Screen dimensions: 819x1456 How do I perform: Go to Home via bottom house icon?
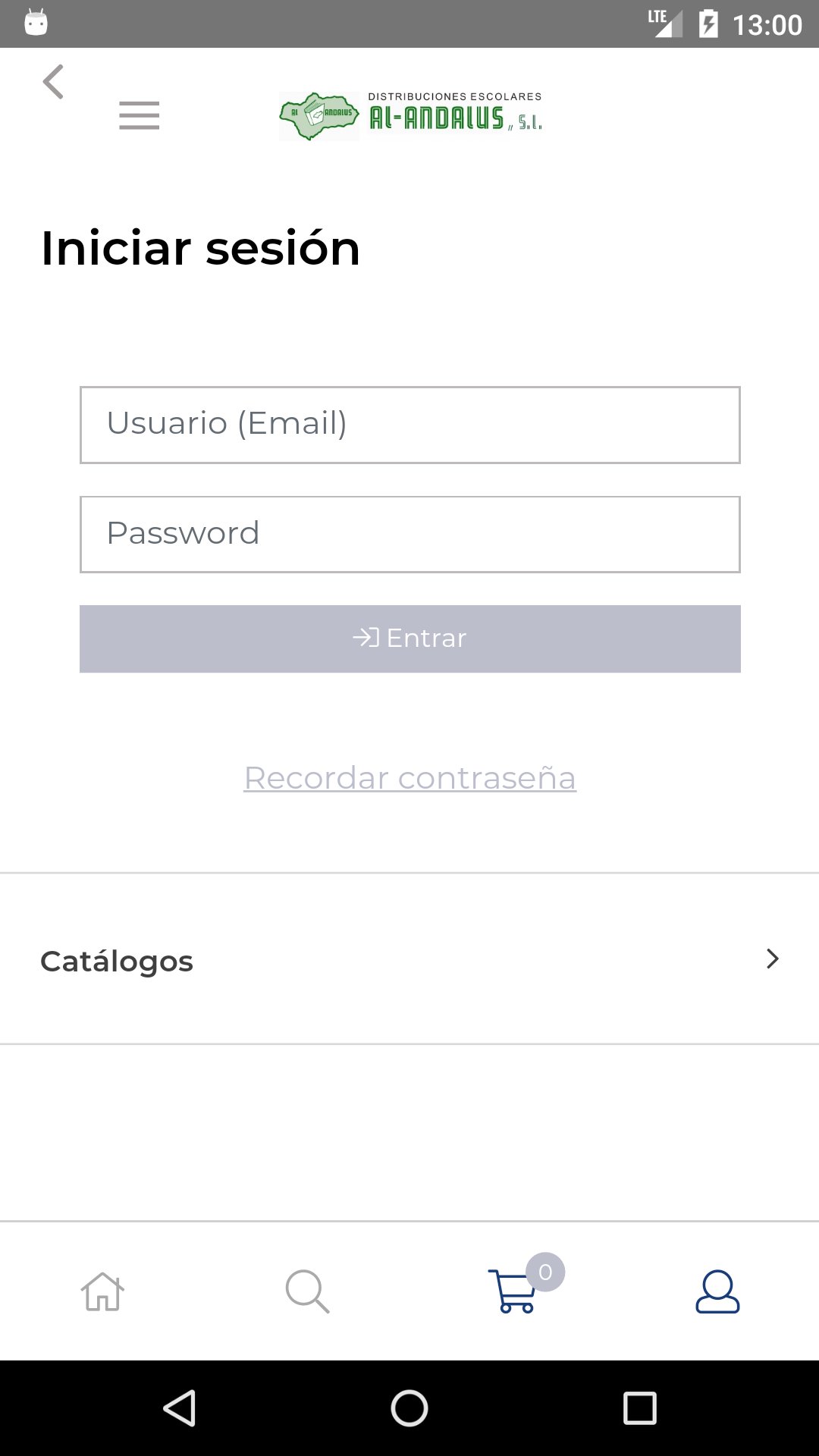(x=102, y=1291)
